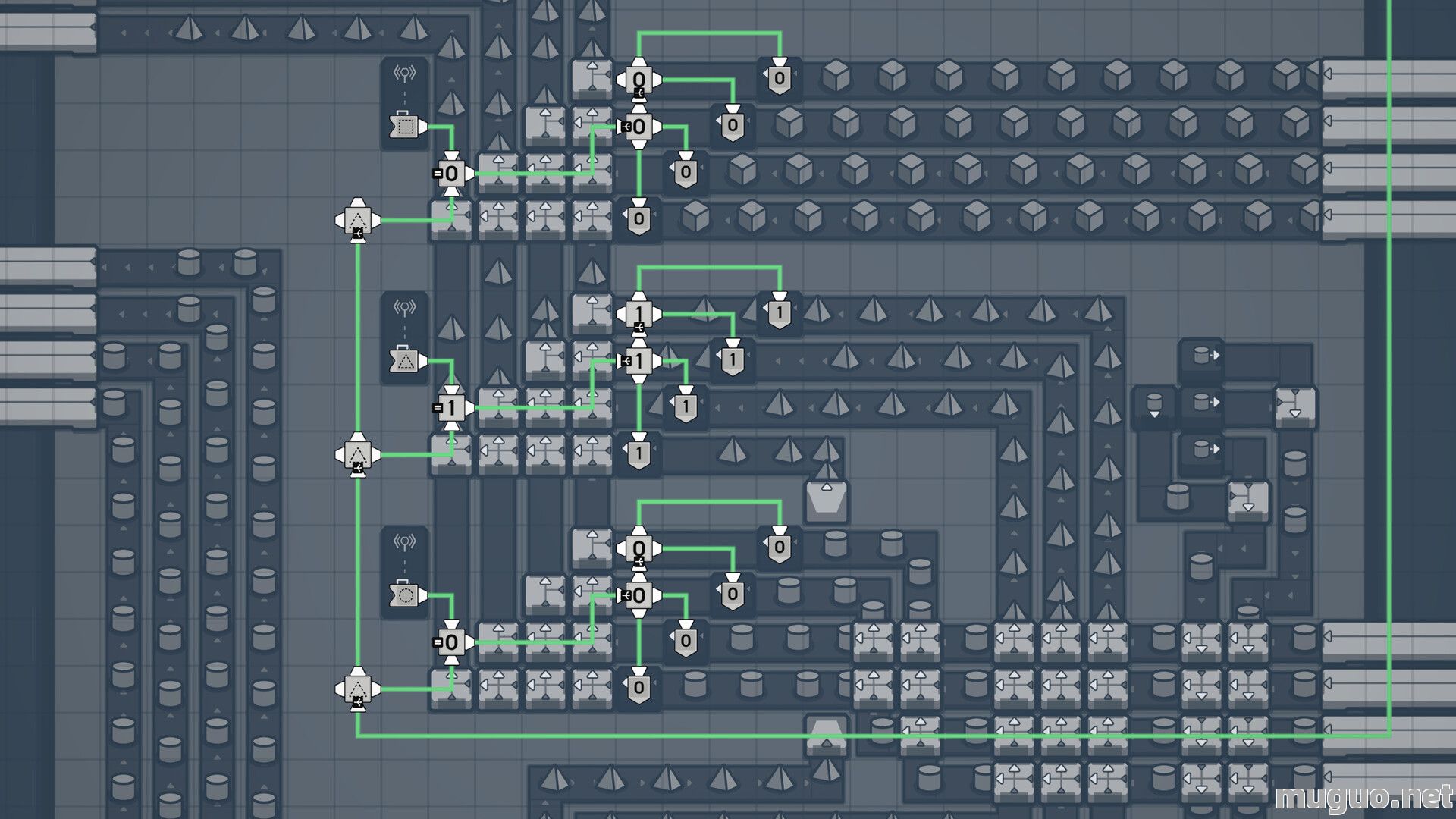1456x819 pixels.
Task: Click the lower '1' logic gate in the pyramid circuit
Action: pos(639,361)
